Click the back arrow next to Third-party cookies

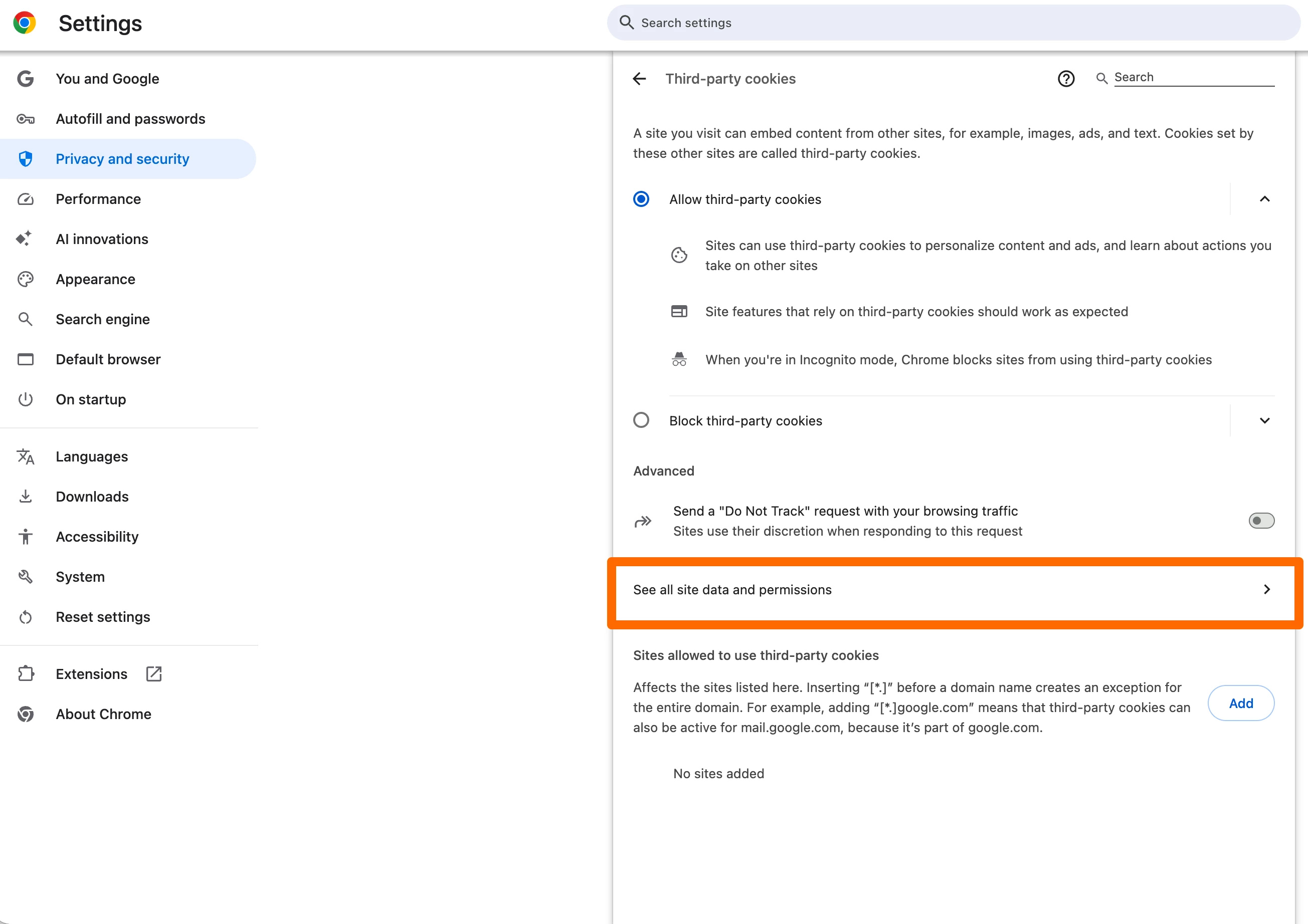(639, 79)
